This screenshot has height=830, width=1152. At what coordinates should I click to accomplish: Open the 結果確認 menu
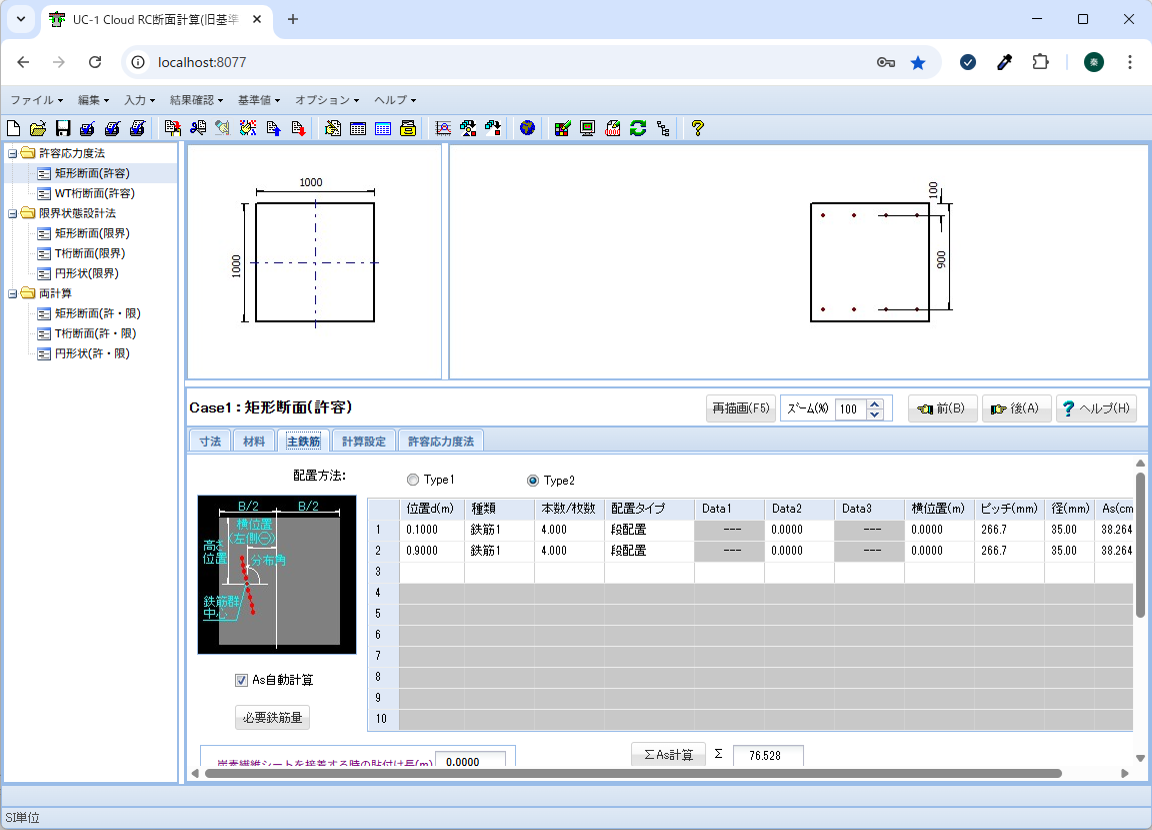pos(196,100)
